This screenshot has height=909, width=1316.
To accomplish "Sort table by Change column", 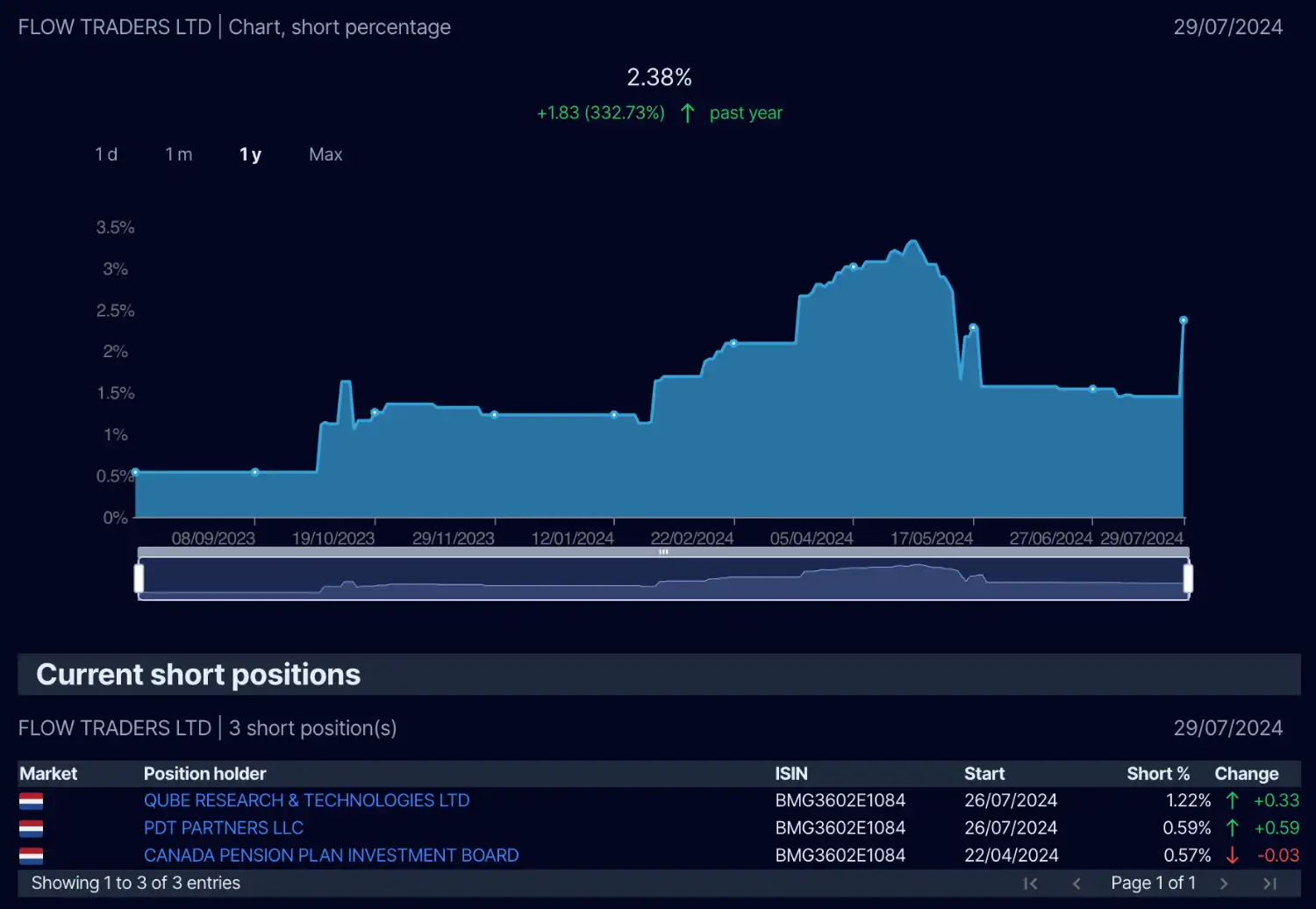I will pos(1247,773).
